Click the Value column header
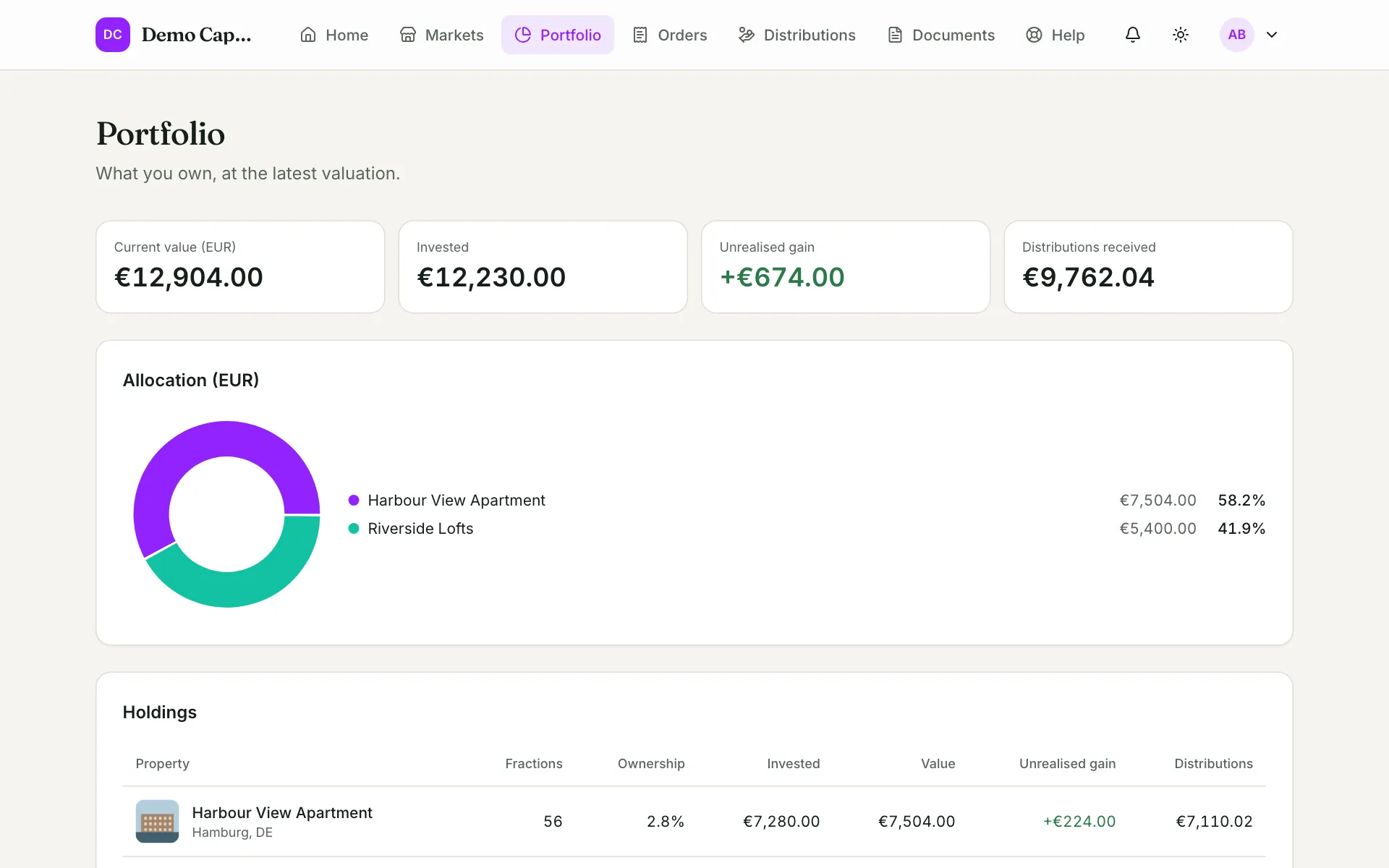This screenshot has height=868, width=1389. 938,764
